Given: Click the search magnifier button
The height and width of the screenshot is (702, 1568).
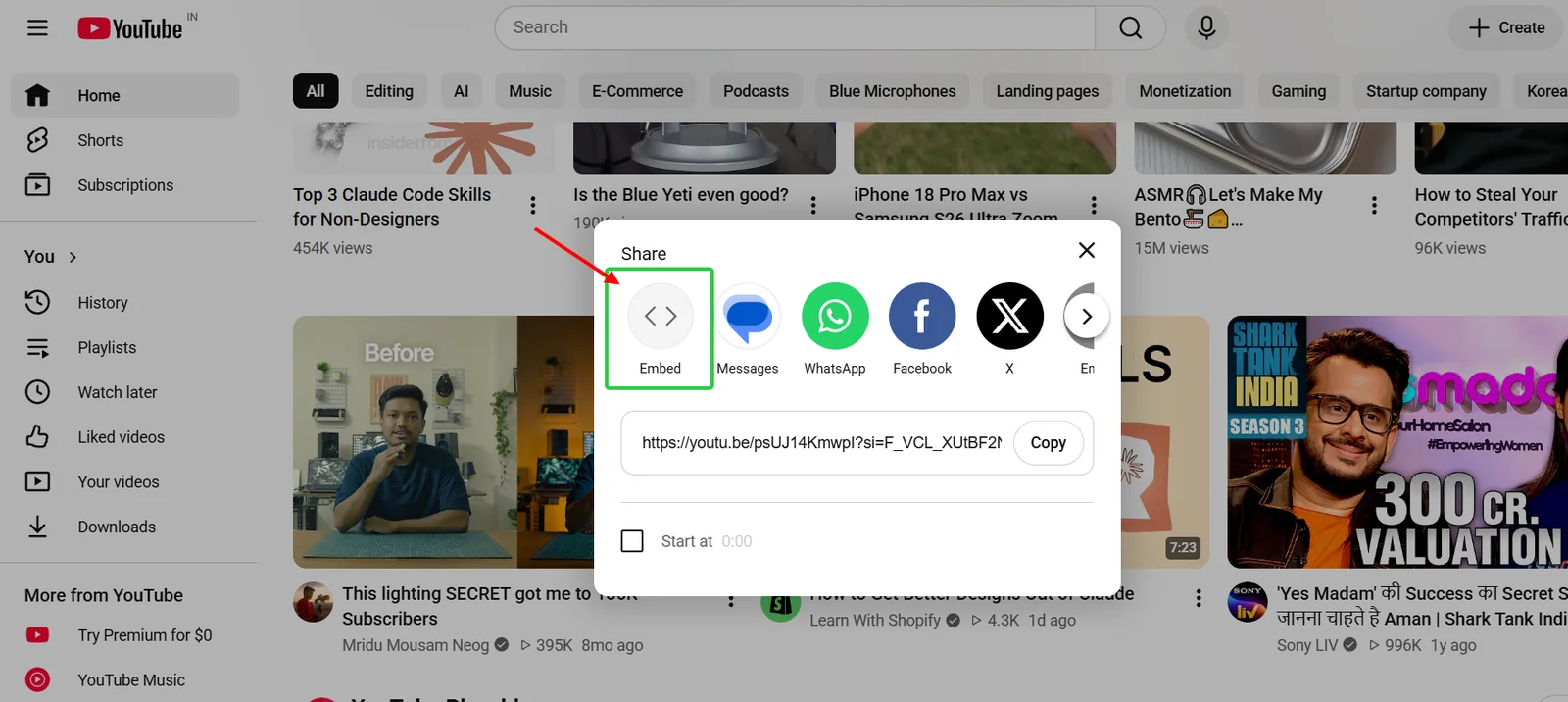Looking at the screenshot, I should point(1130,27).
